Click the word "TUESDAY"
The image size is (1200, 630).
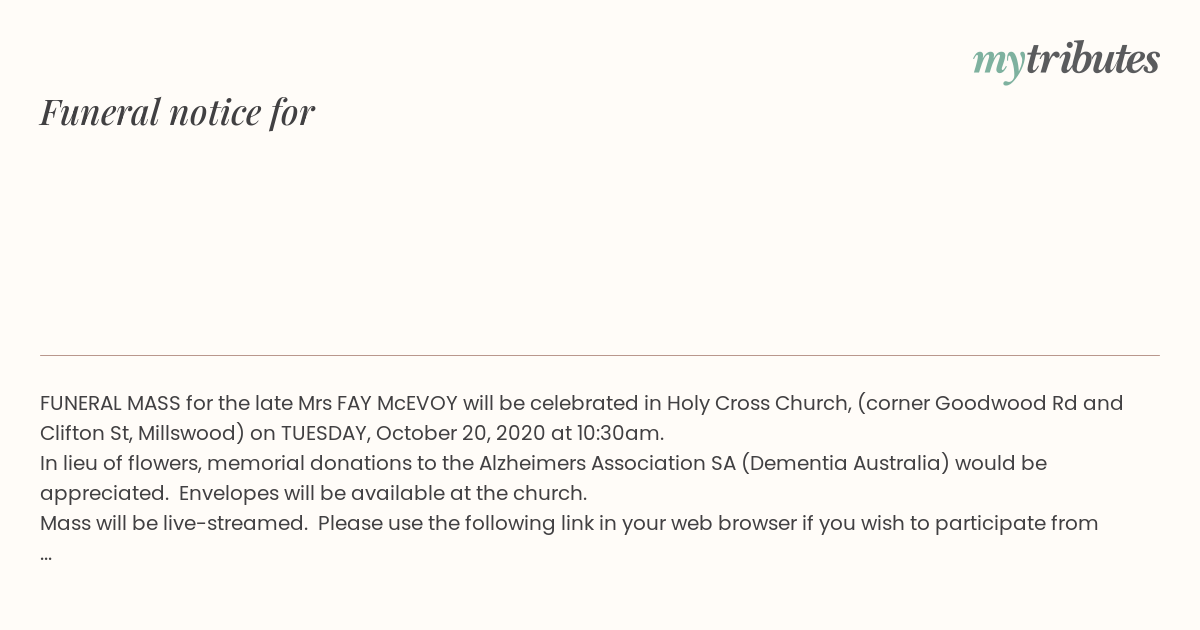tap(324, 433)
